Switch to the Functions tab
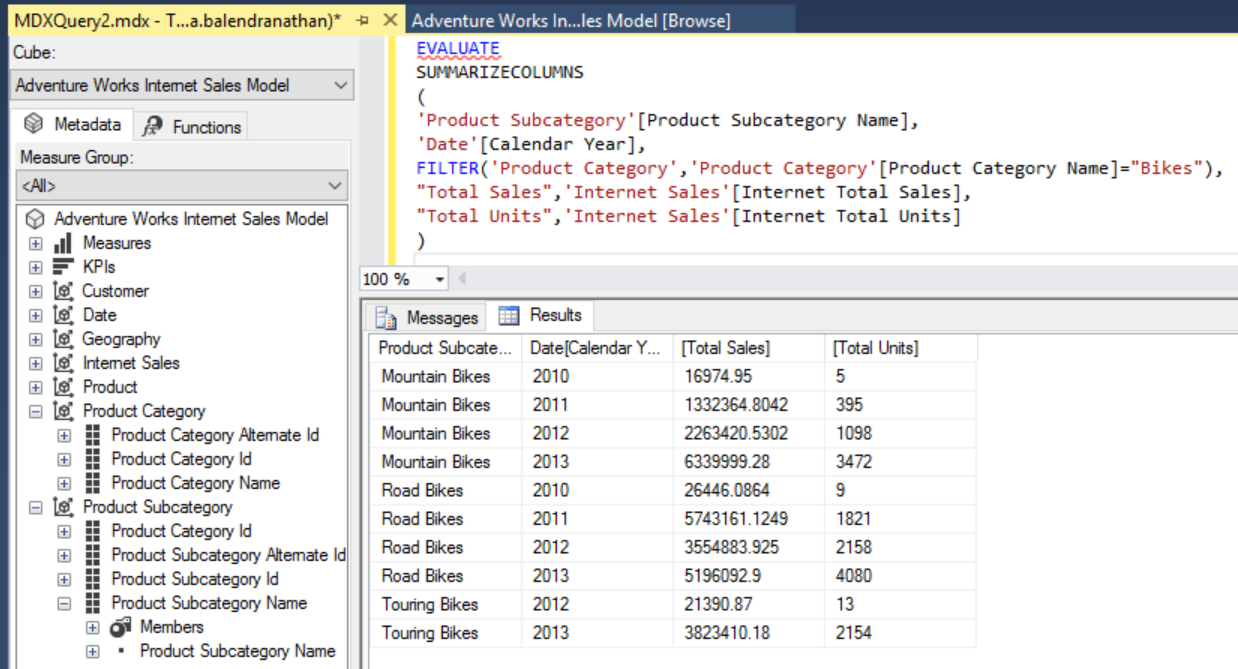The image size is (1238, 669). click(191, 127)
